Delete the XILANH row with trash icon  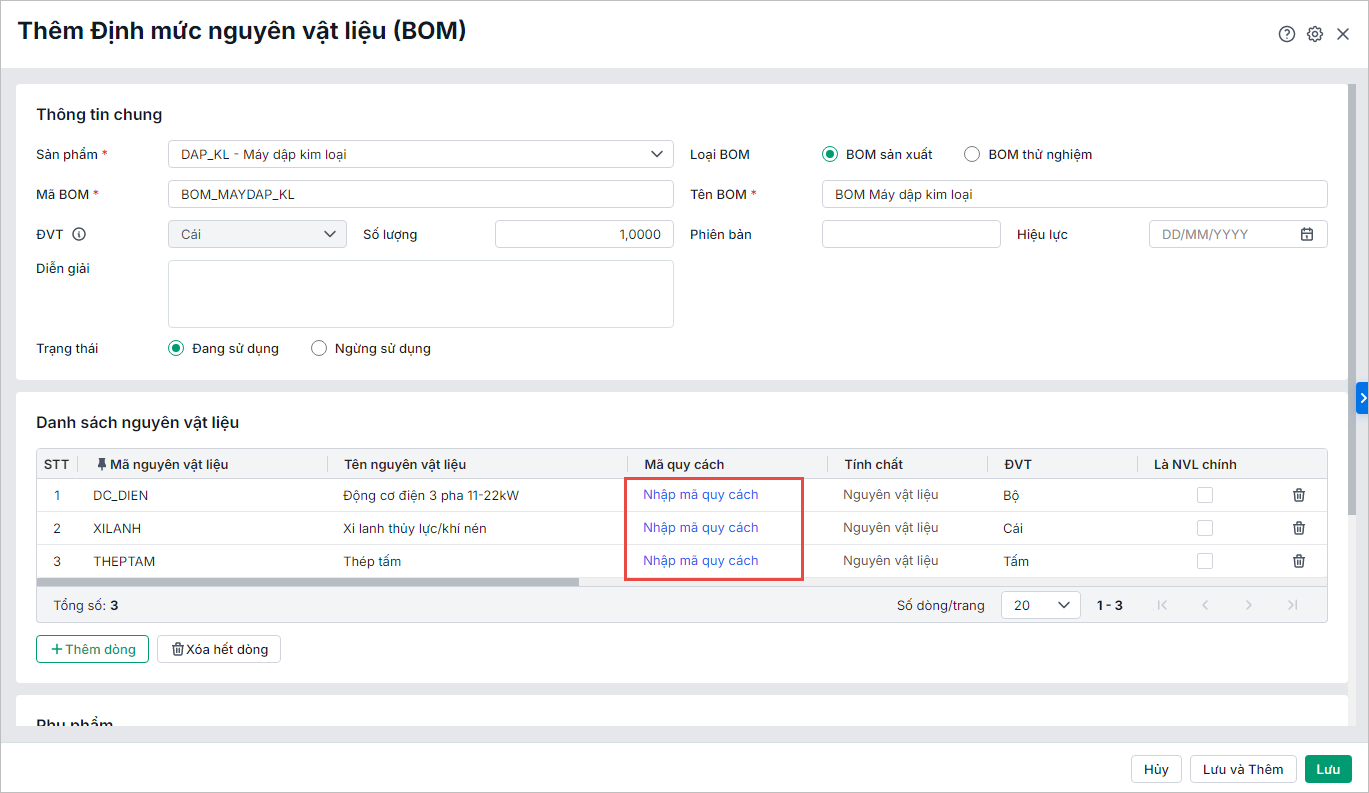pos(1299,528)
